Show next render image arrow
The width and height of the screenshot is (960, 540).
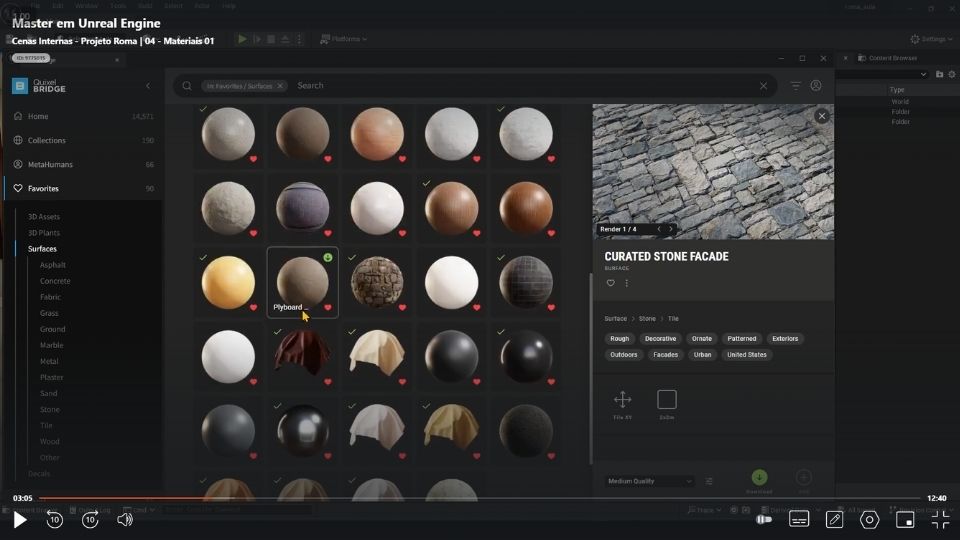670,229
